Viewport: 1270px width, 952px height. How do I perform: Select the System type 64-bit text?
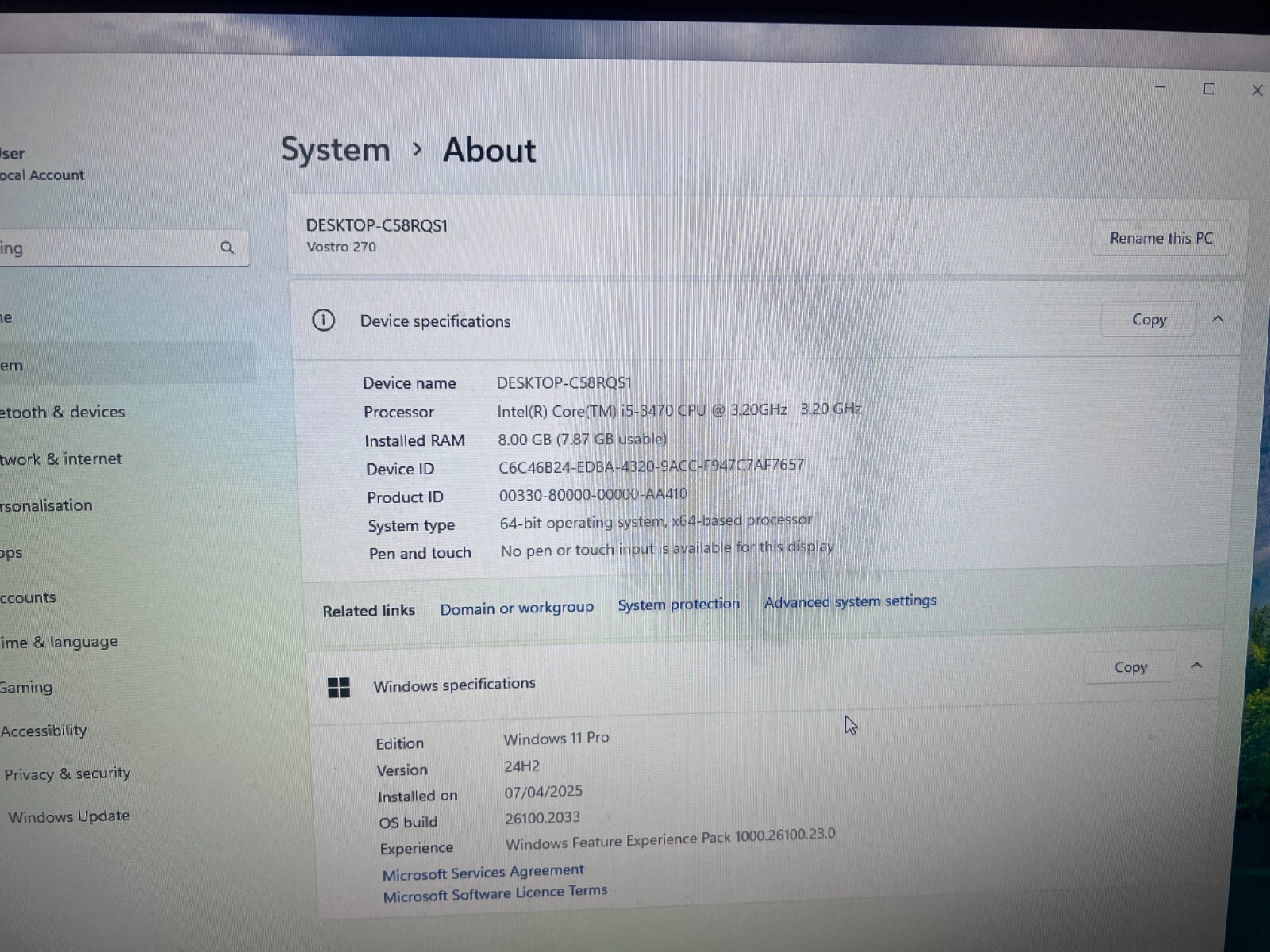(x=656, y=521)
